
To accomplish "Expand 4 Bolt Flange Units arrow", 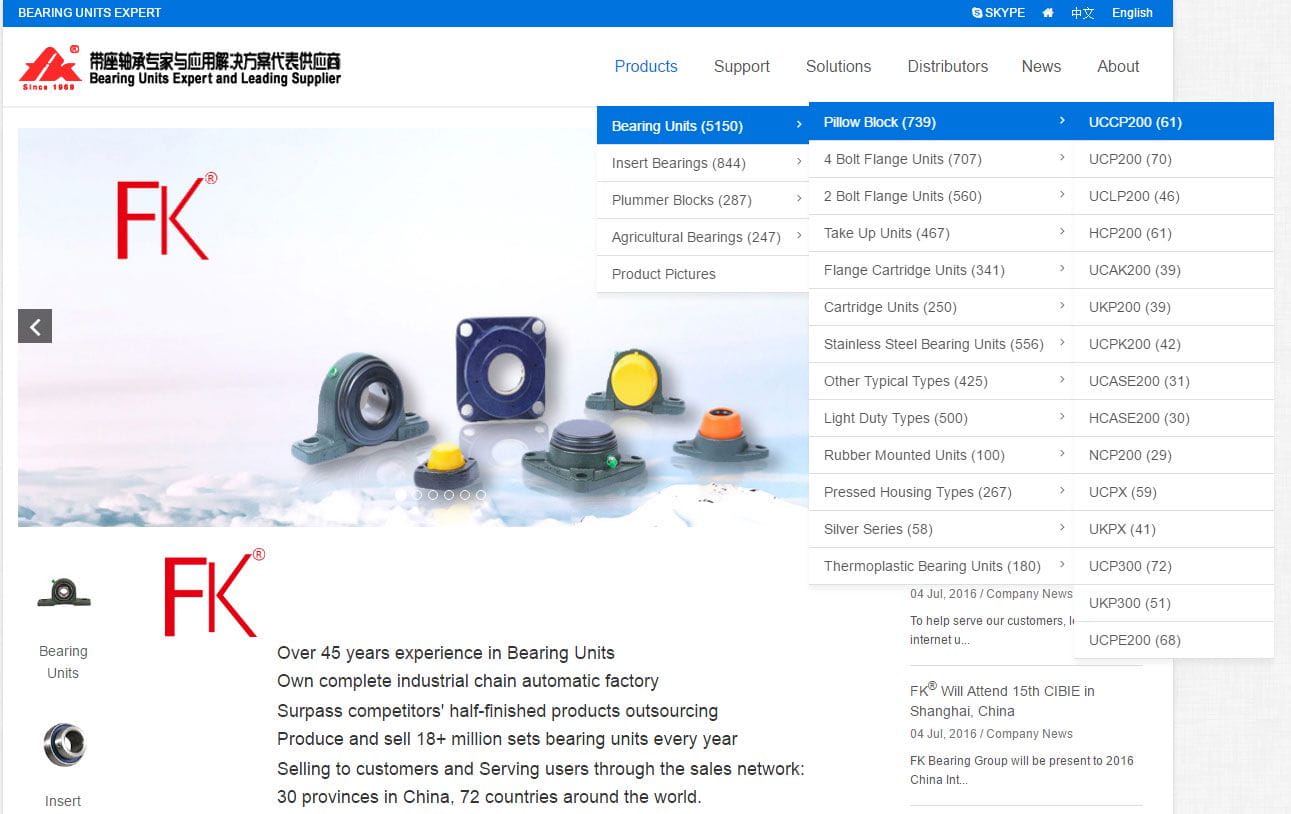I will coord(1061,158).
